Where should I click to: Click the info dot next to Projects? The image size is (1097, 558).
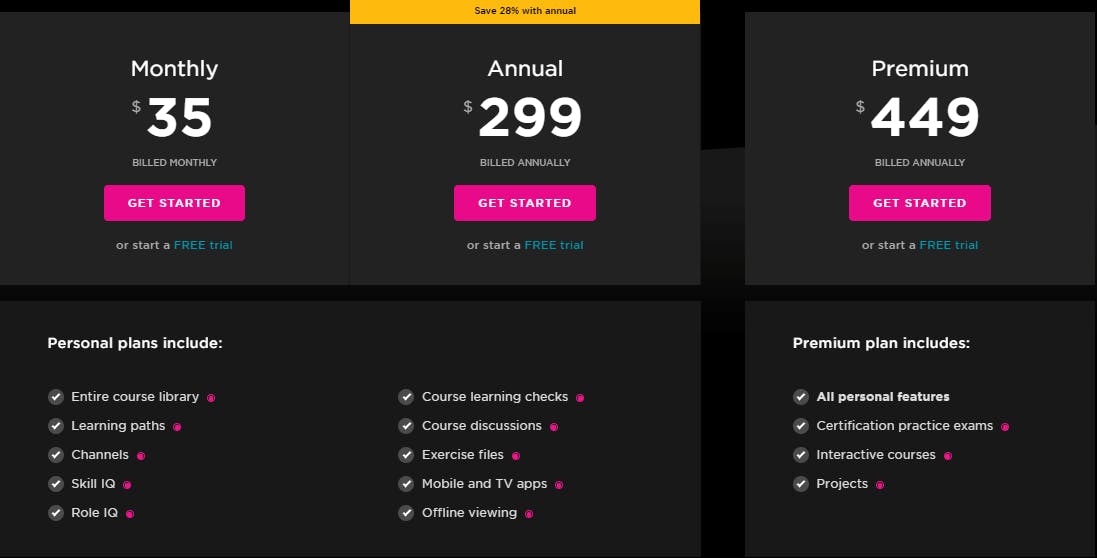(879, 485)
